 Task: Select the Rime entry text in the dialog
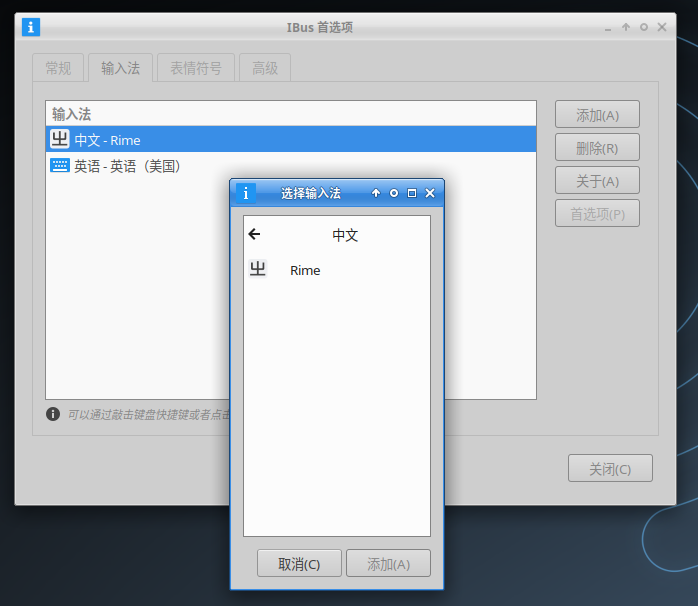click(x=305, y=270)
